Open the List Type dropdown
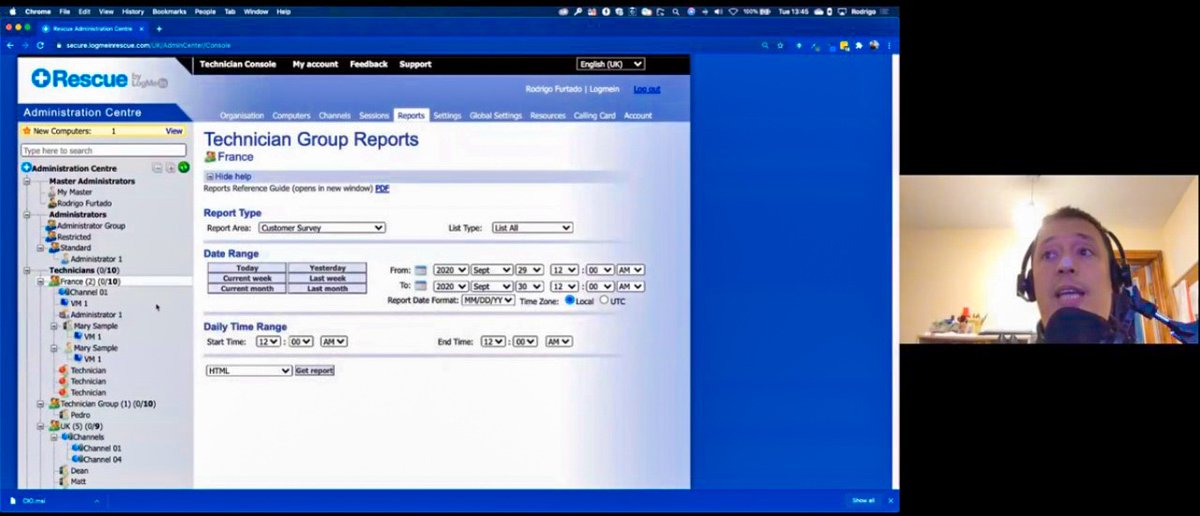The height and width of the screenshot is (516, 1200). (x=532, y=228)
